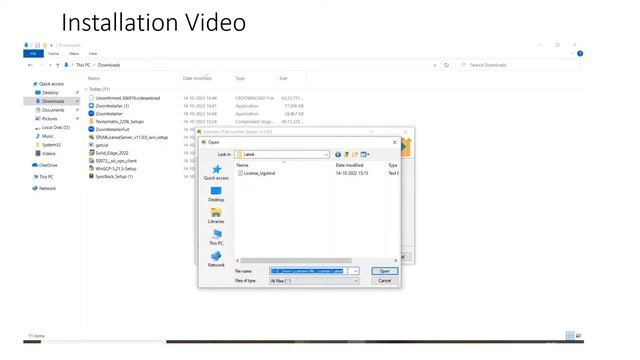Screen dimensions: 640x360
Task: Open the Share ribbon tab
Action: (74, 53)
